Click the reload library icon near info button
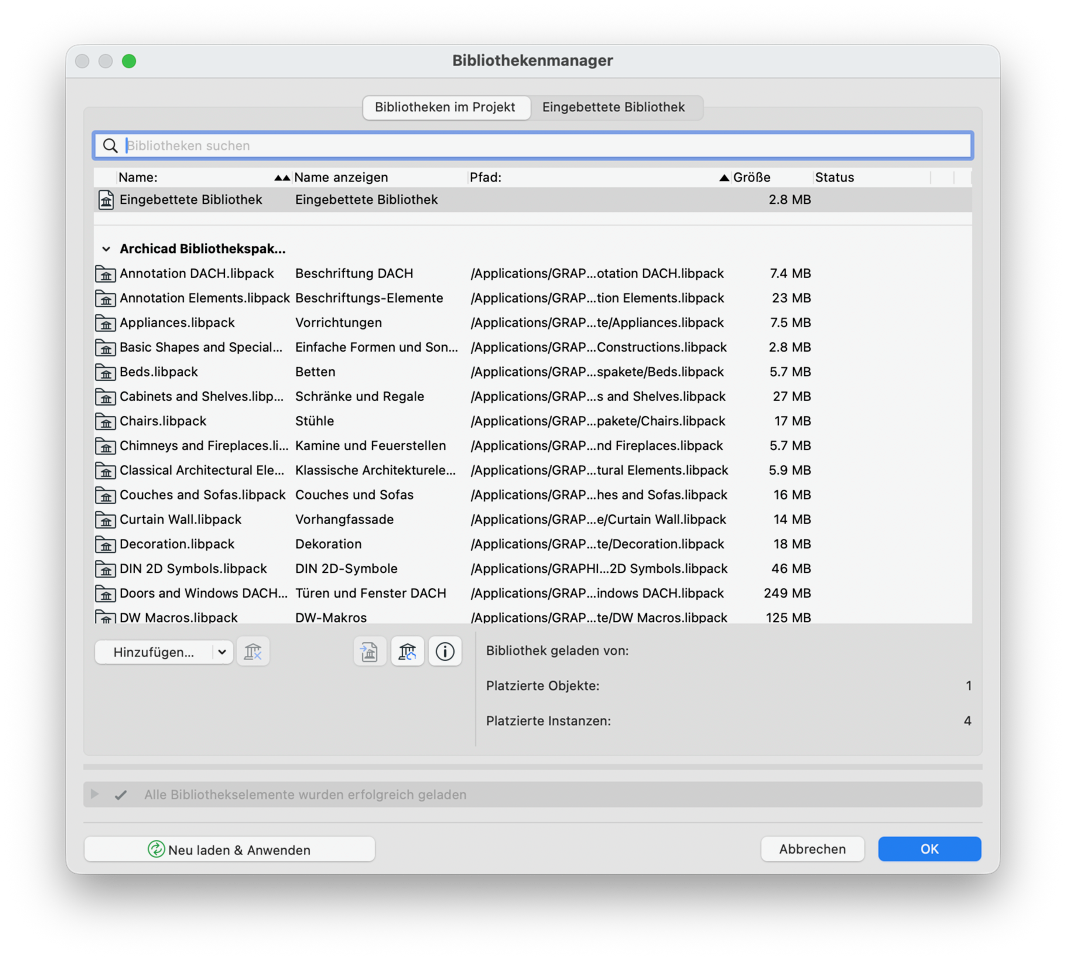 pos(407,651)
